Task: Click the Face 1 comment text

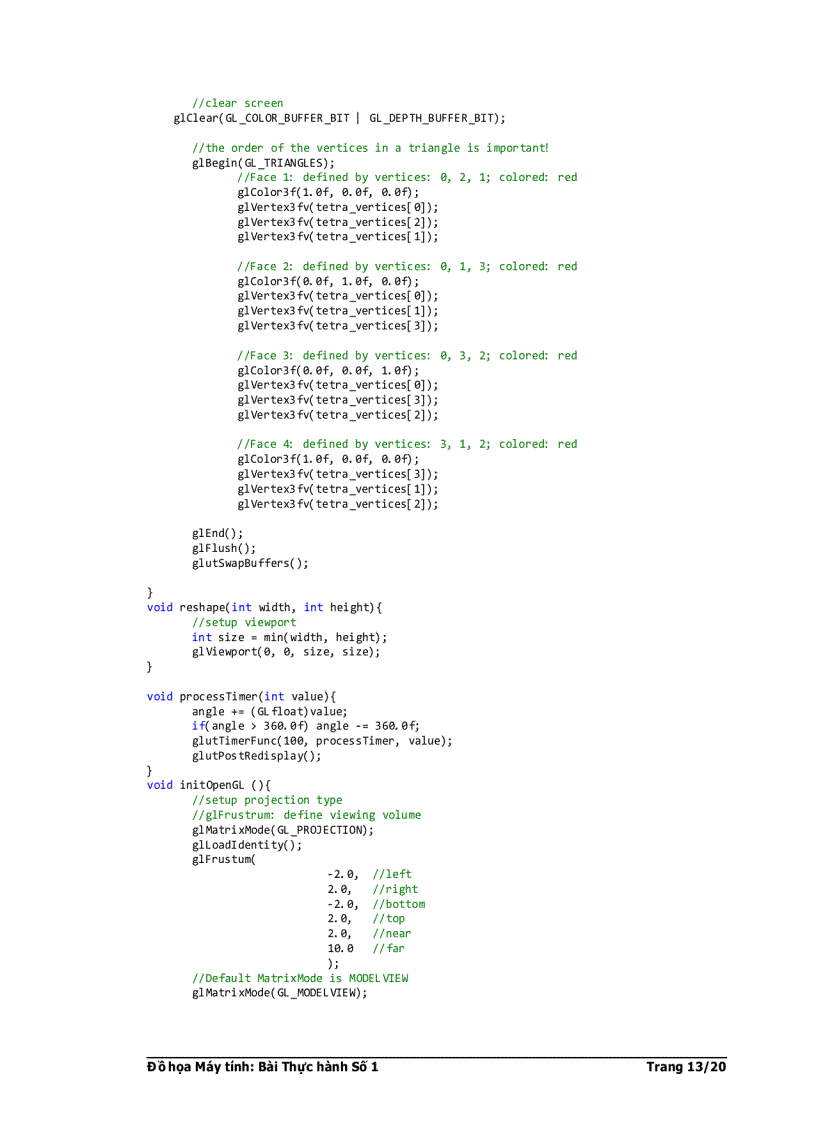Action: 406,177
